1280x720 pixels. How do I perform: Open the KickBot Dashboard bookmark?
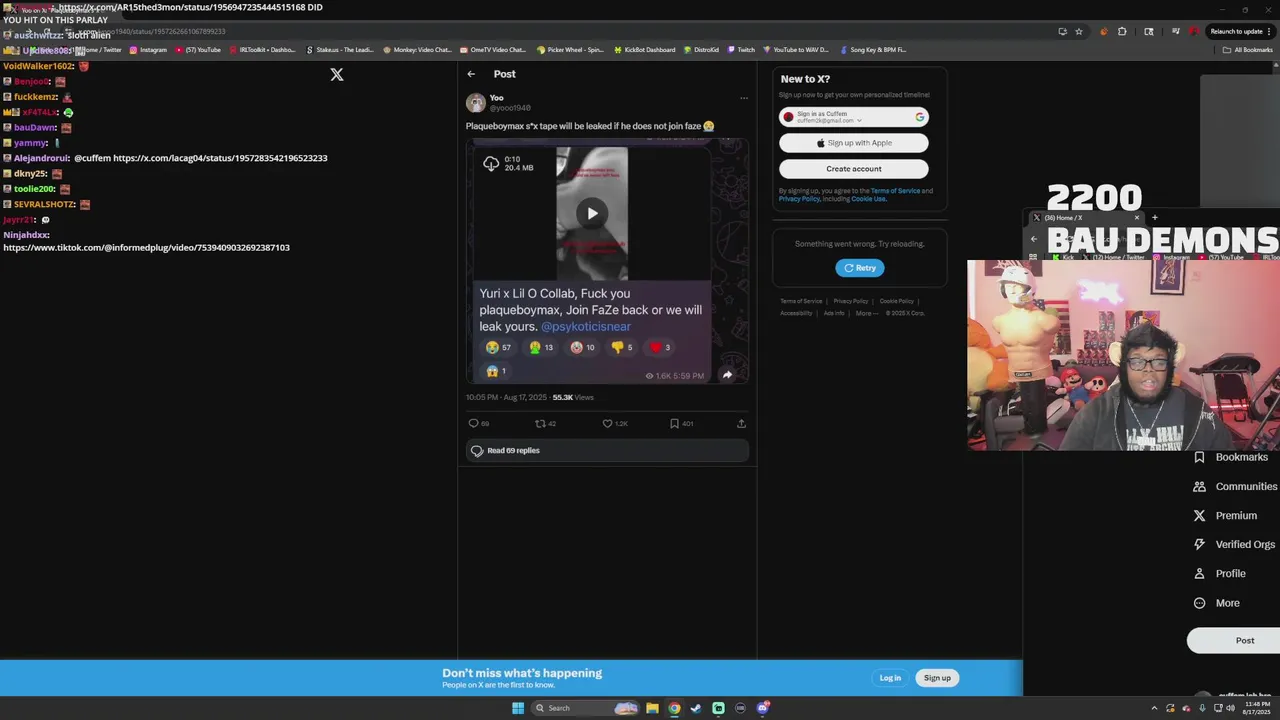(x=644, y=50)
